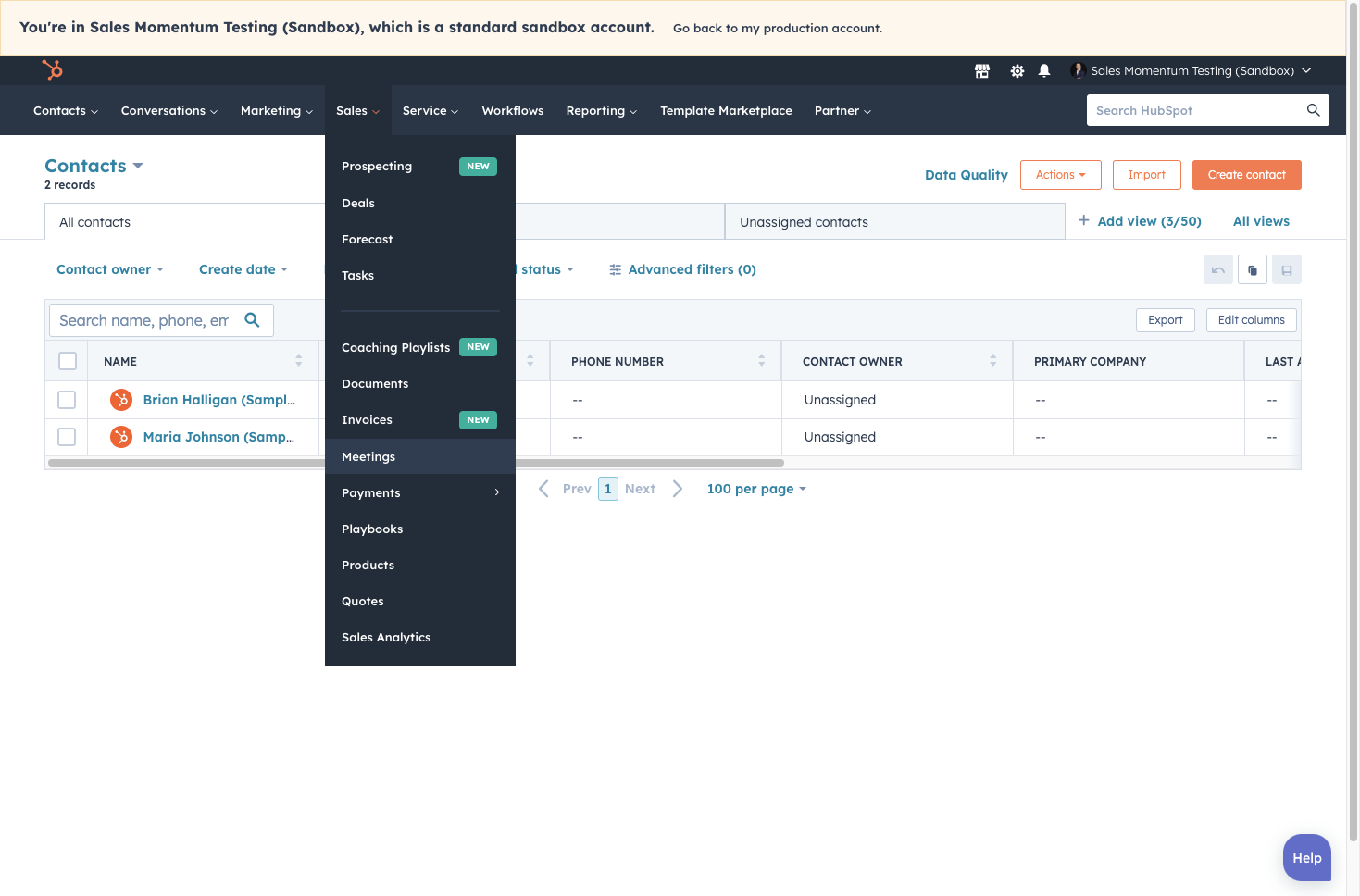Click the search magnifier in Search HubSpot
This screenshot has width=1360, height=896.
tap(1313, 110)
